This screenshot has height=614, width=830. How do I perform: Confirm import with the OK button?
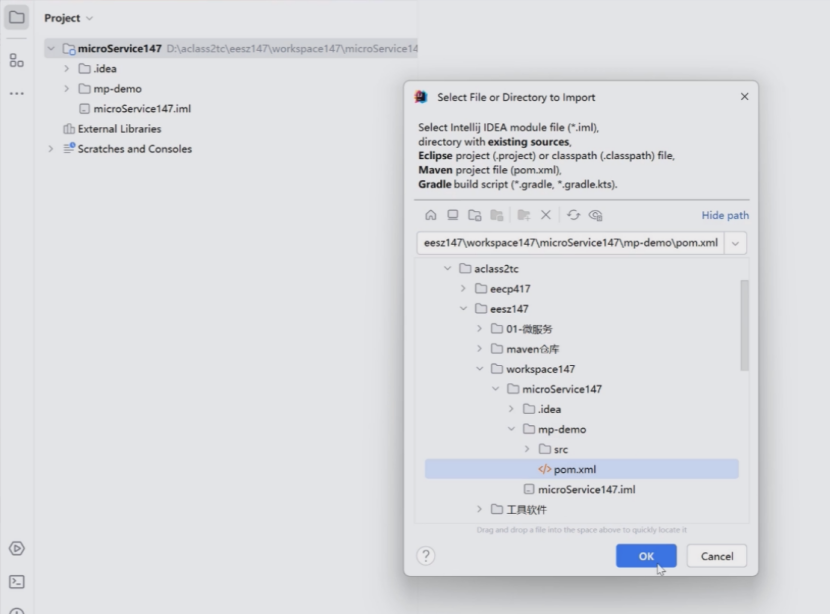pos(646,556)
